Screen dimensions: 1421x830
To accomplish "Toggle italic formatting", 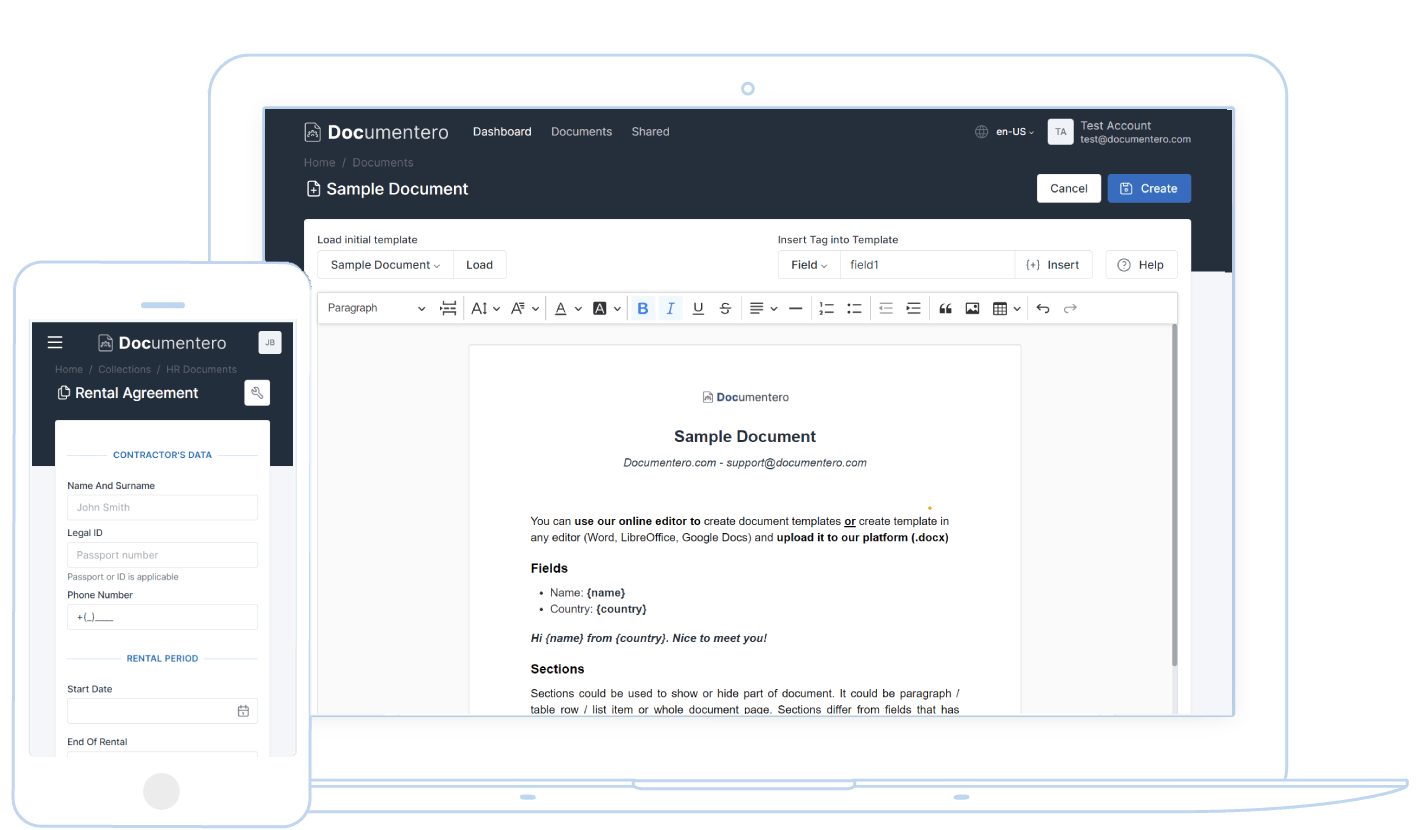I will (x=671, y=308).
